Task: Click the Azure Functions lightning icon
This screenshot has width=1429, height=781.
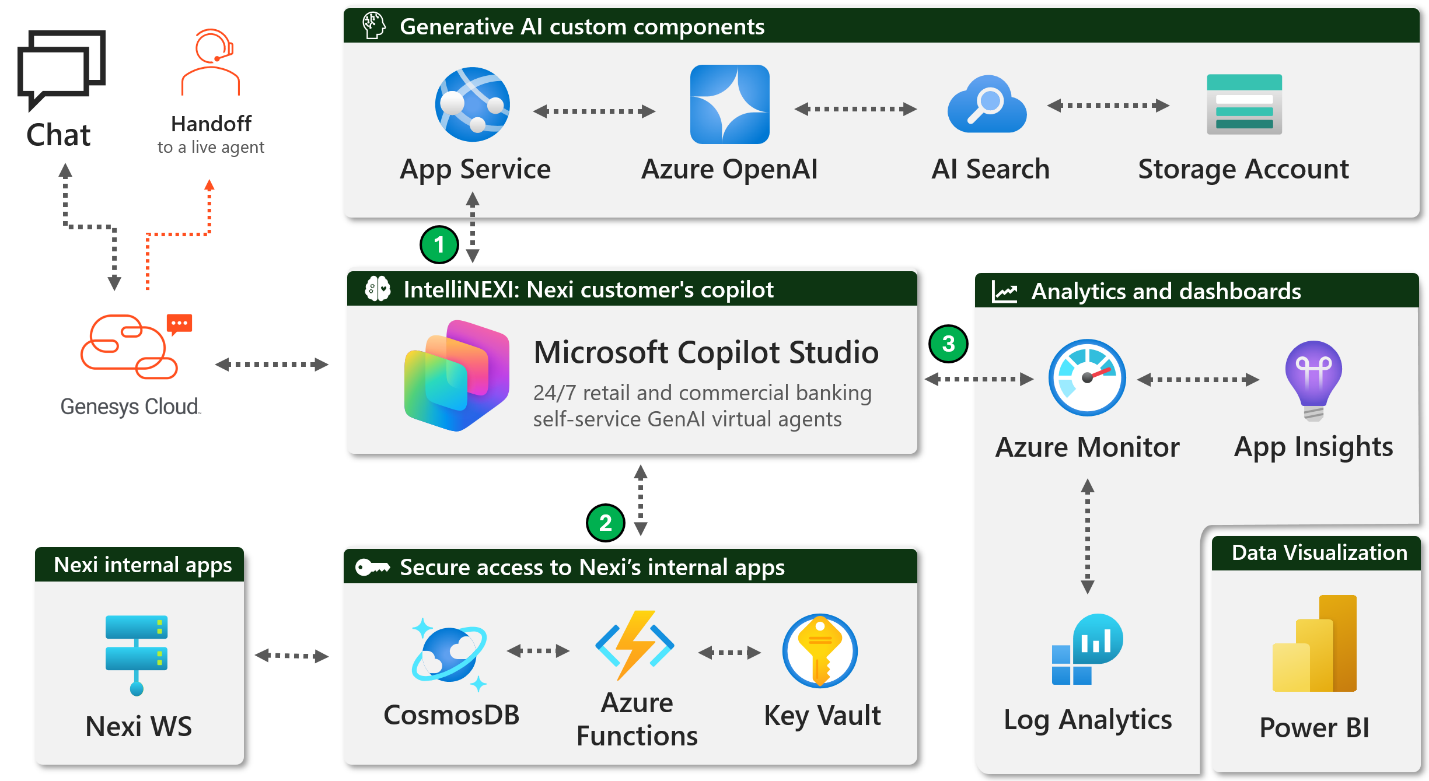Action: (635, 646)
